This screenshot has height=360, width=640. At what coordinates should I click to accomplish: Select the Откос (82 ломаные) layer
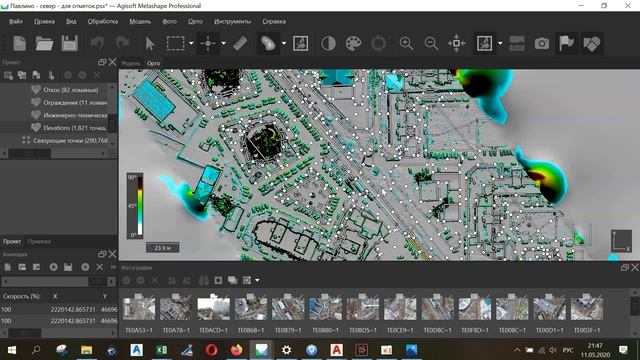[71, 90]
